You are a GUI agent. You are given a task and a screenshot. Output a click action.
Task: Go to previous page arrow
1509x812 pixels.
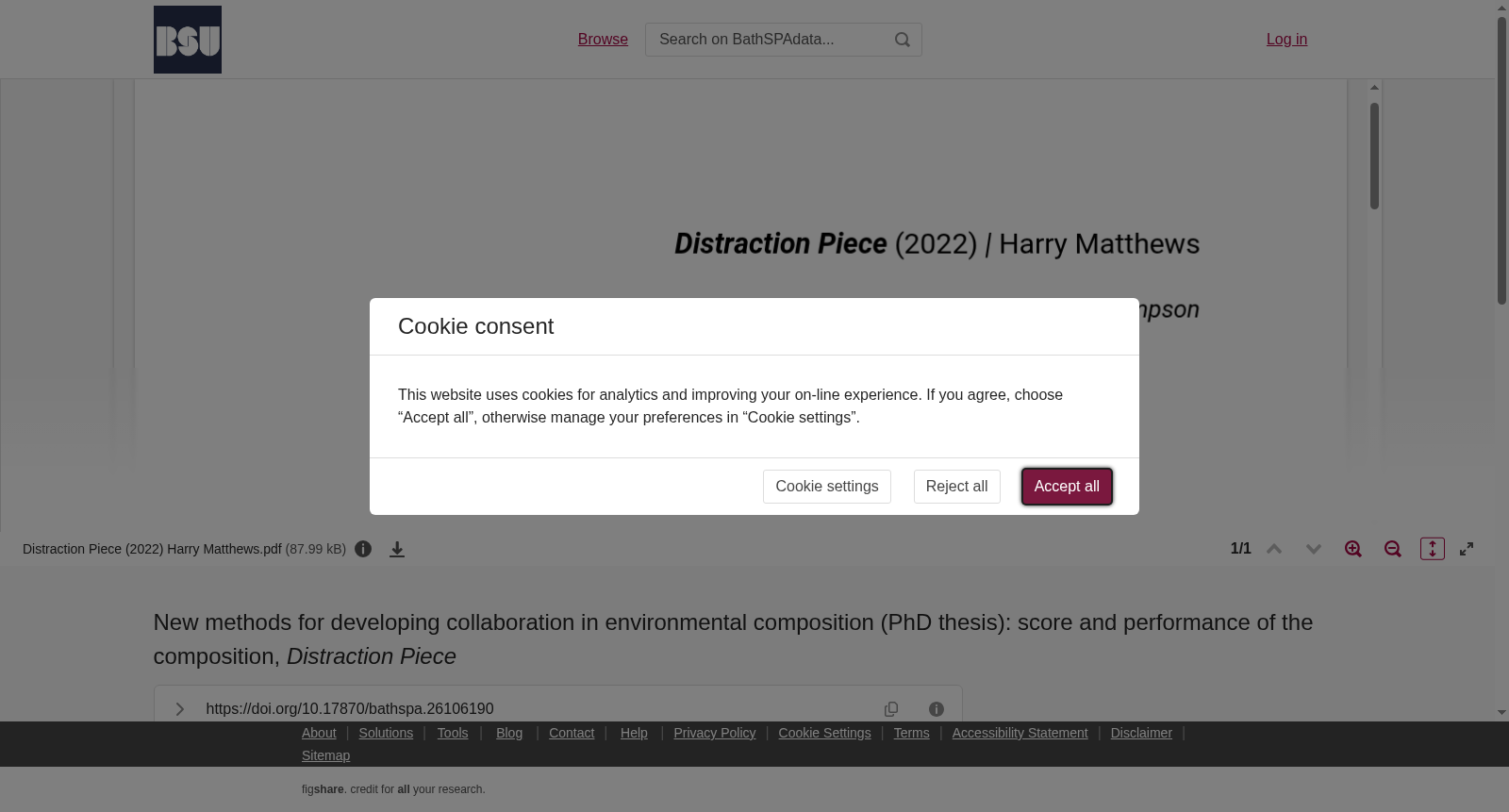pyautogui.click(x=1274, y=549)
